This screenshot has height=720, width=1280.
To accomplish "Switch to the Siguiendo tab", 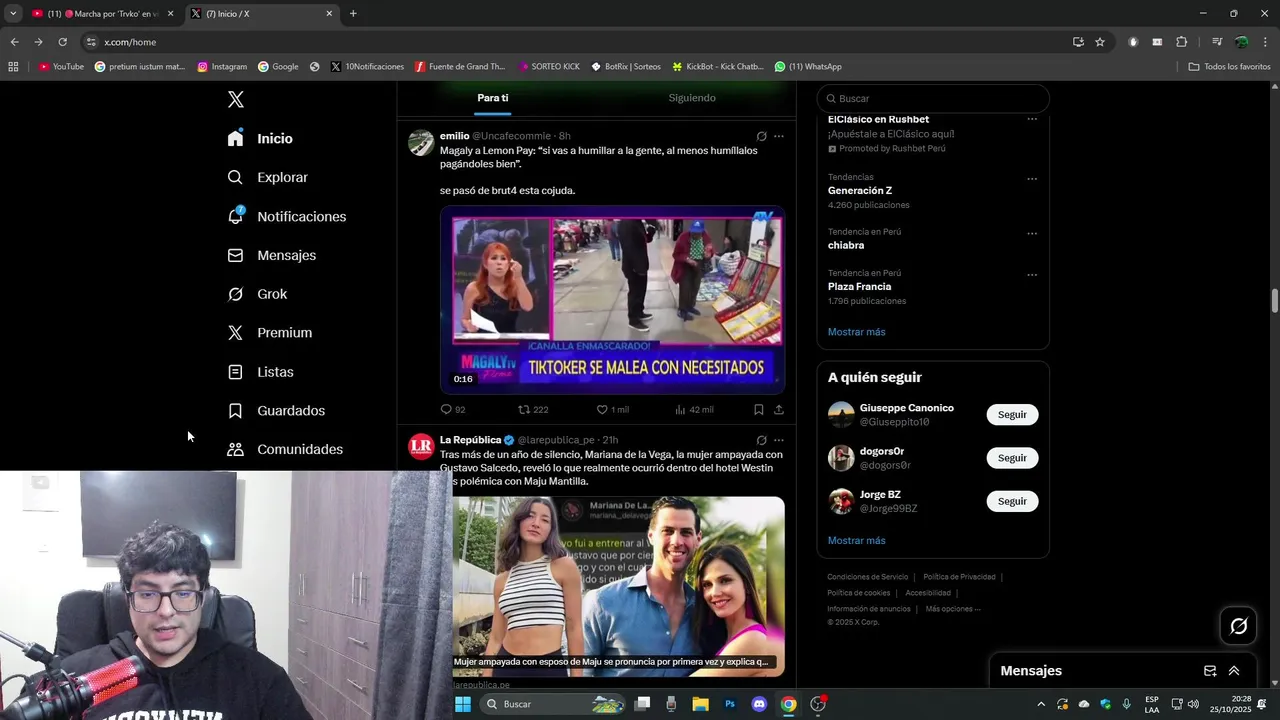I will (692, 98).
